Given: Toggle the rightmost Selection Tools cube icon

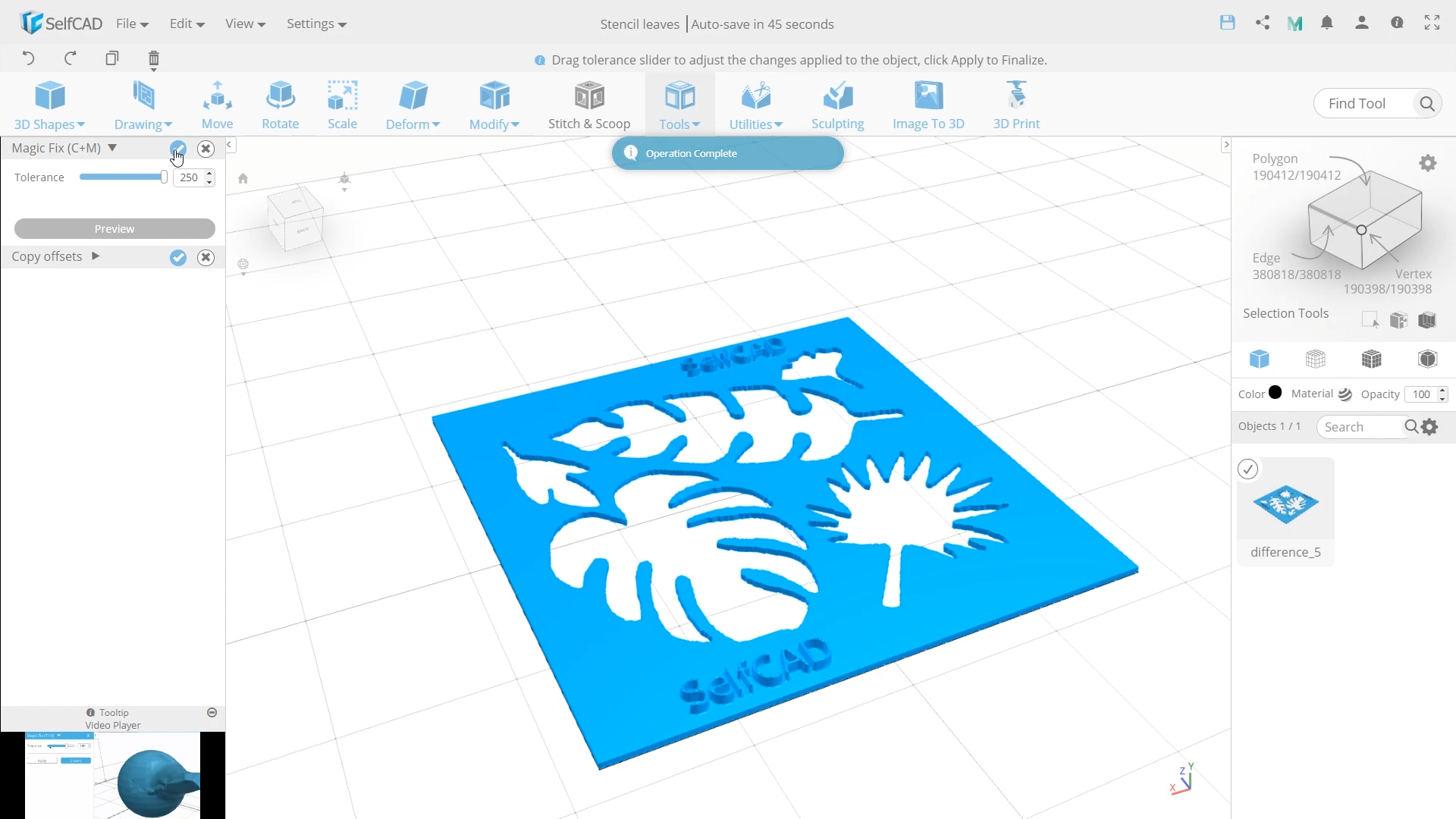Looking at the screenshot, I should coord(1427,320).
